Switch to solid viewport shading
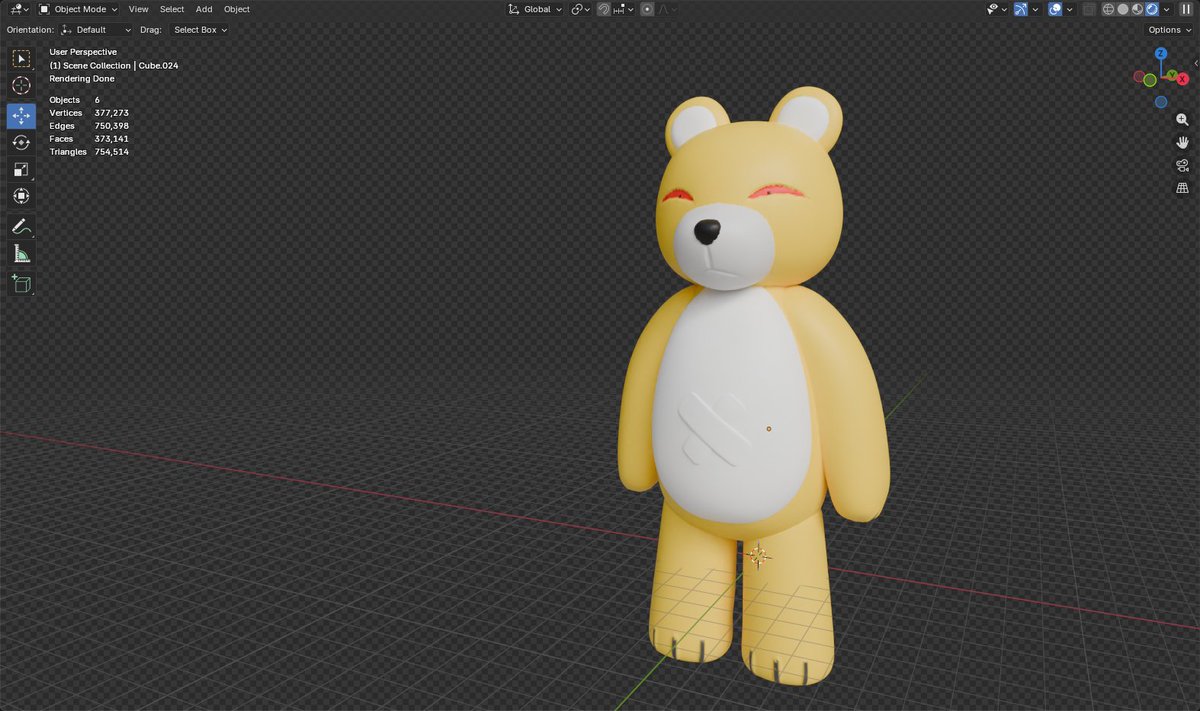This screenshot has height=711, width=1200. pos(1123,9)
